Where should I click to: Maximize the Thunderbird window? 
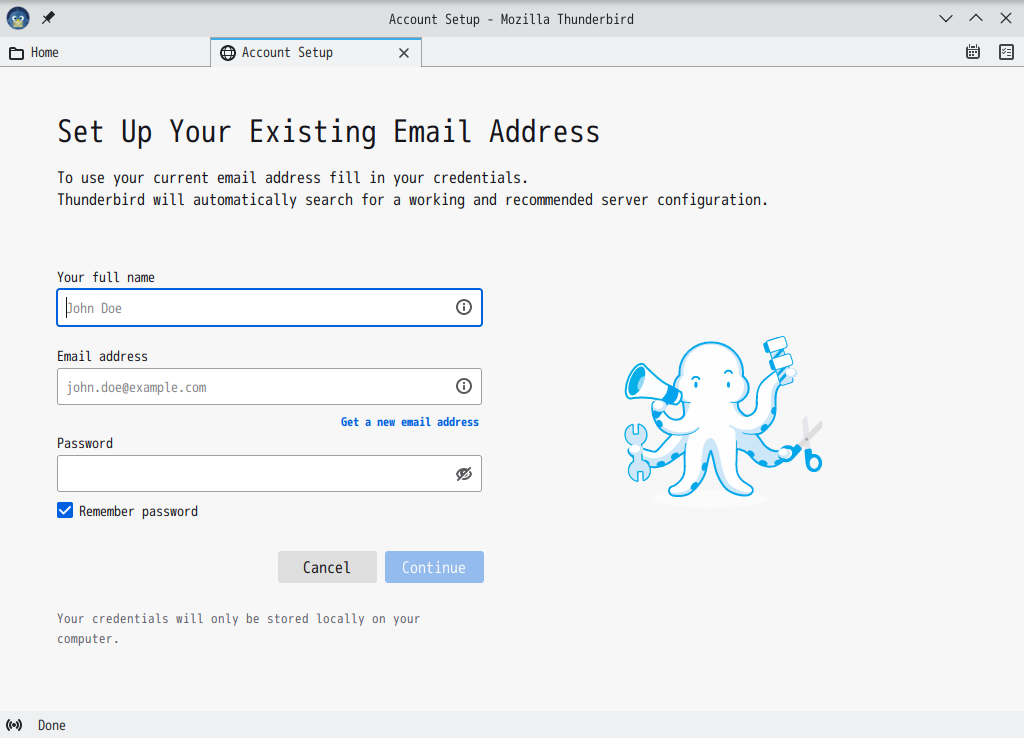pos(976,18)
